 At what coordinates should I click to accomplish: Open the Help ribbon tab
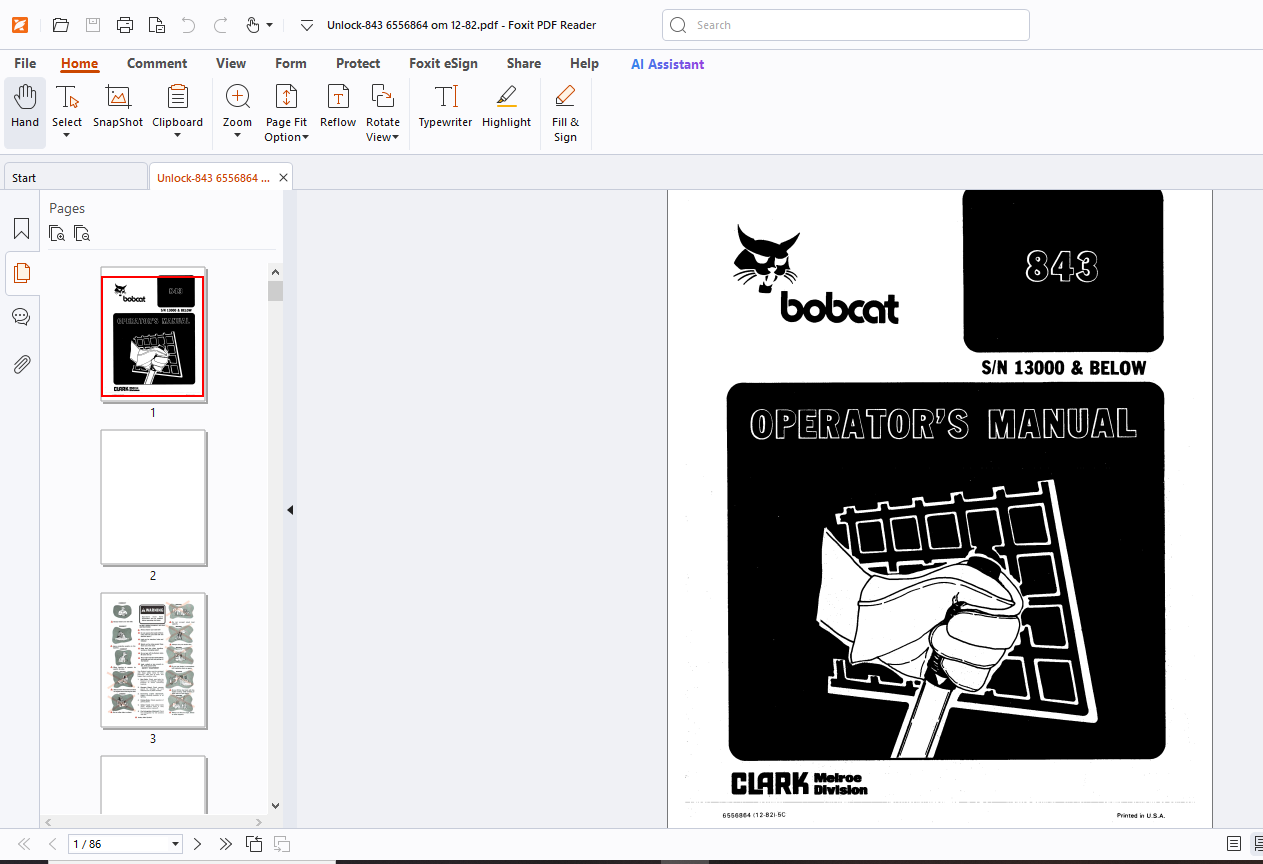(584, 63)
